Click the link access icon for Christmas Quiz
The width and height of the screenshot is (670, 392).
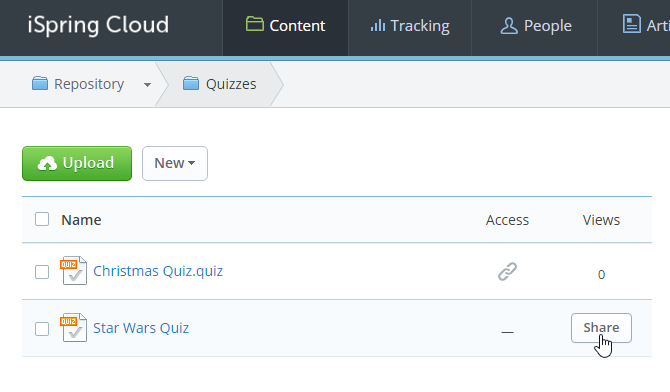coord(507,271)
